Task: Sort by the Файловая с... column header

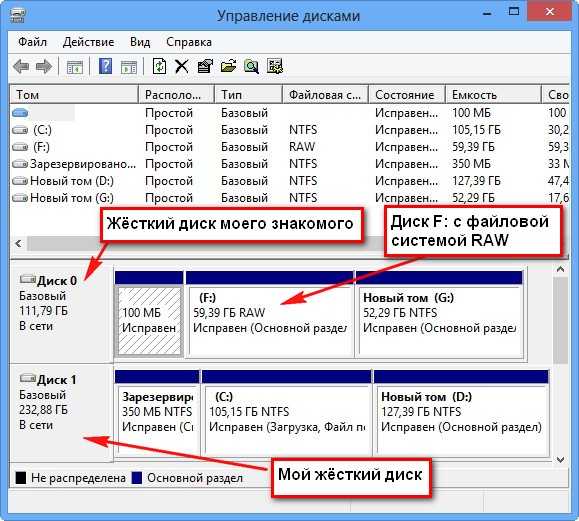Action: [x=325, y=95]
